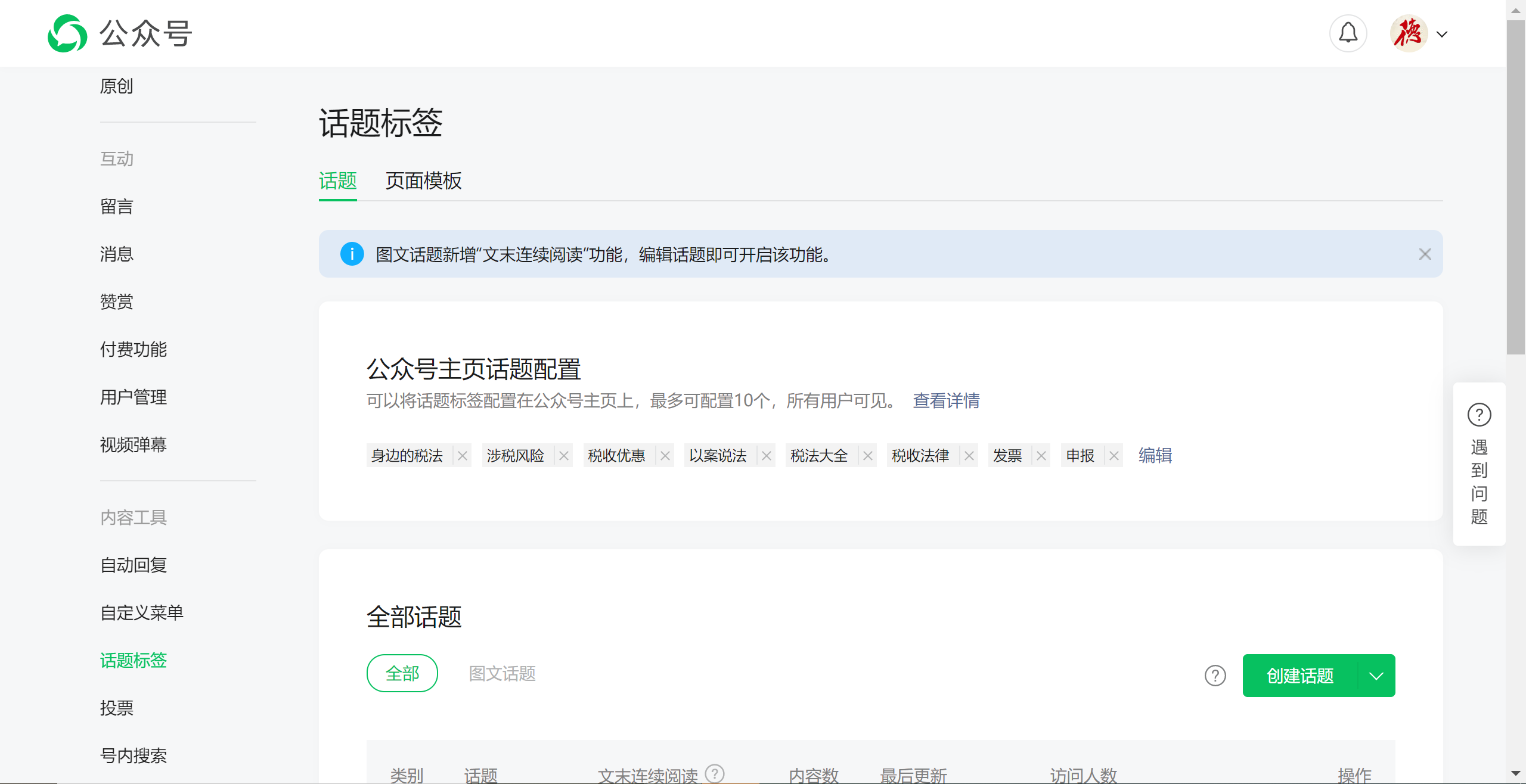Dismiss the blue info banner
The image size is (1526, 784).
[1425, 254]
